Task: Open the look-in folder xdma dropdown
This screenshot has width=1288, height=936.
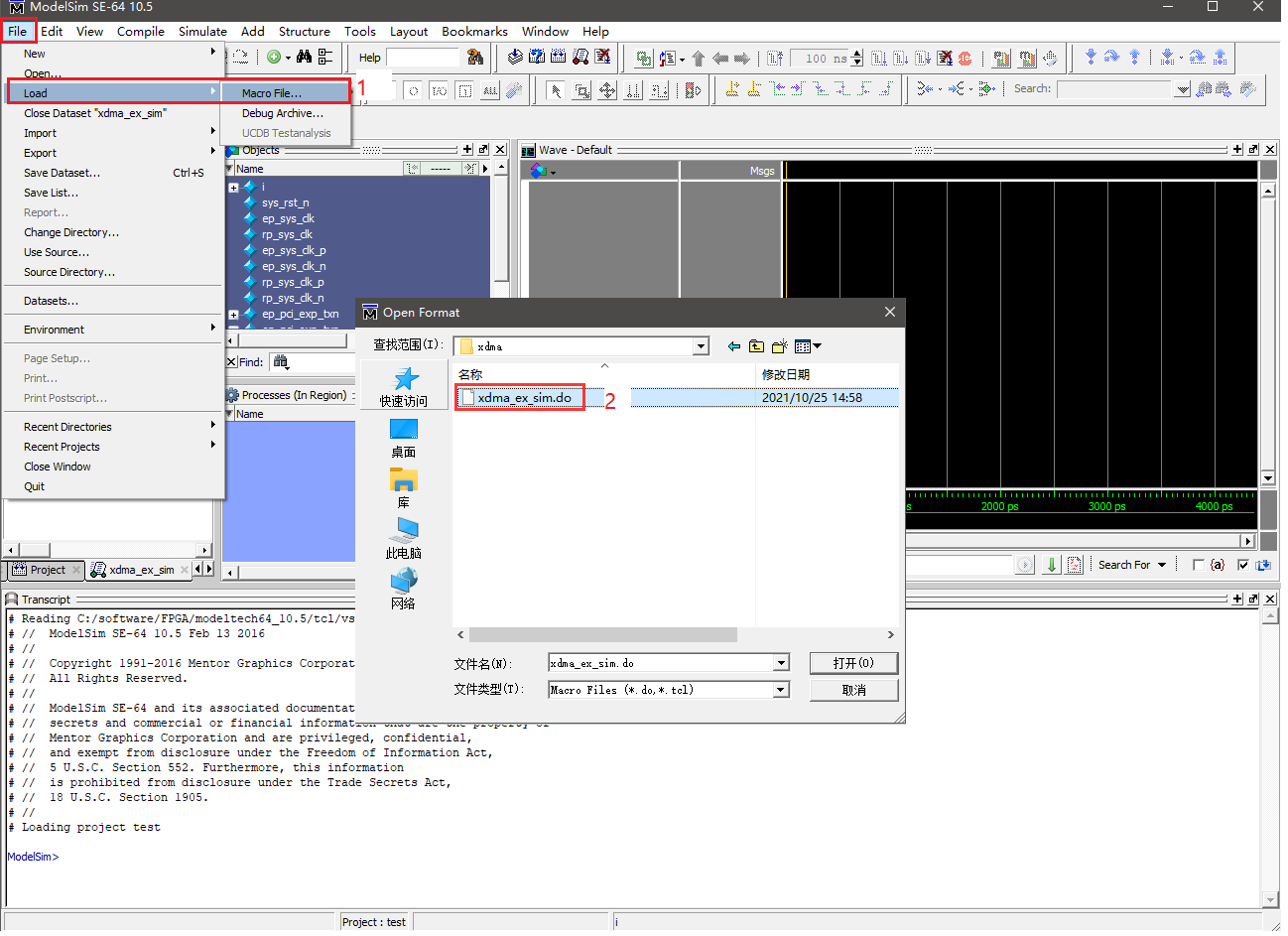Action: click(x=702, y=346)
